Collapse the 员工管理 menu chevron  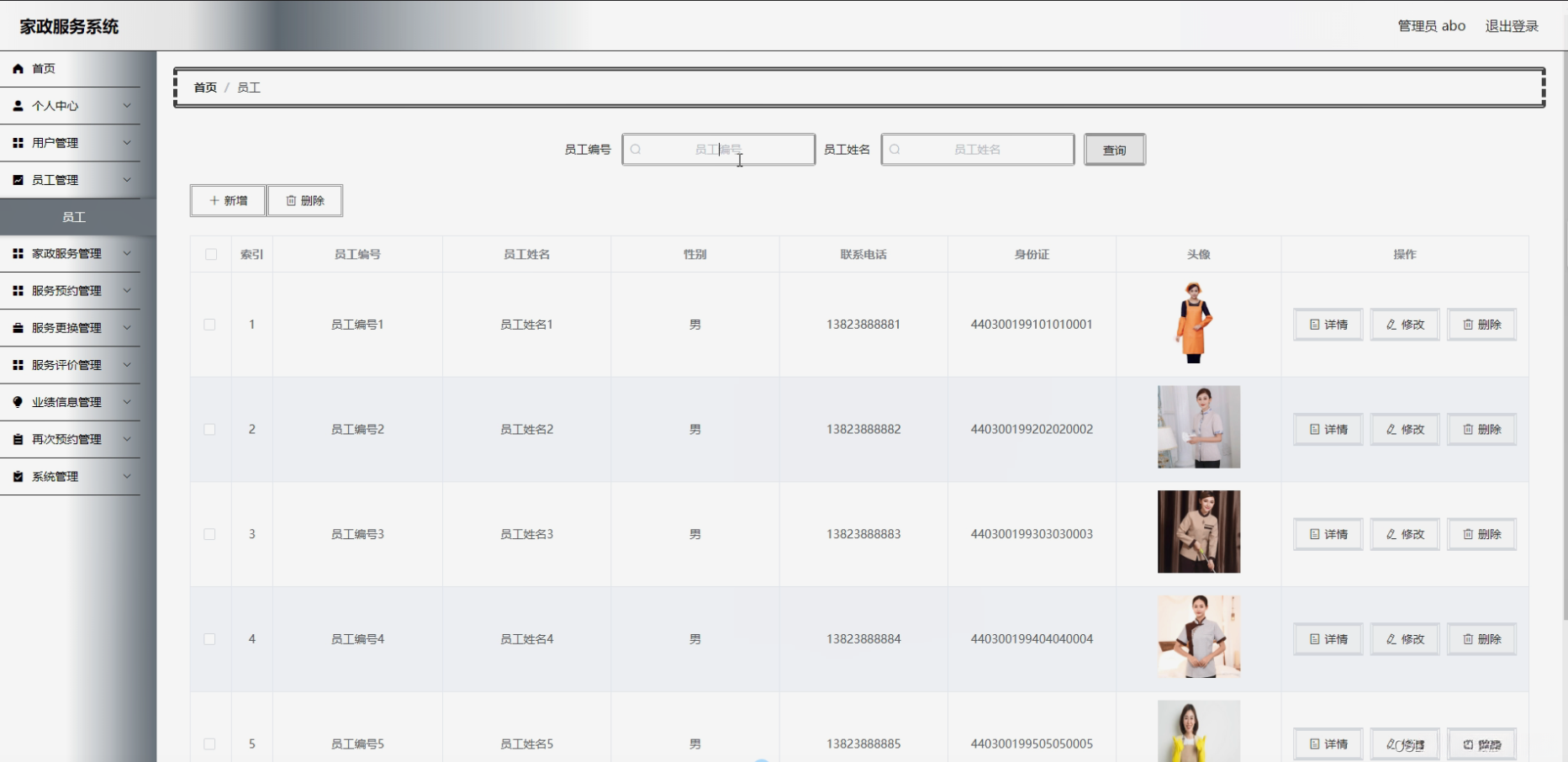127,180
